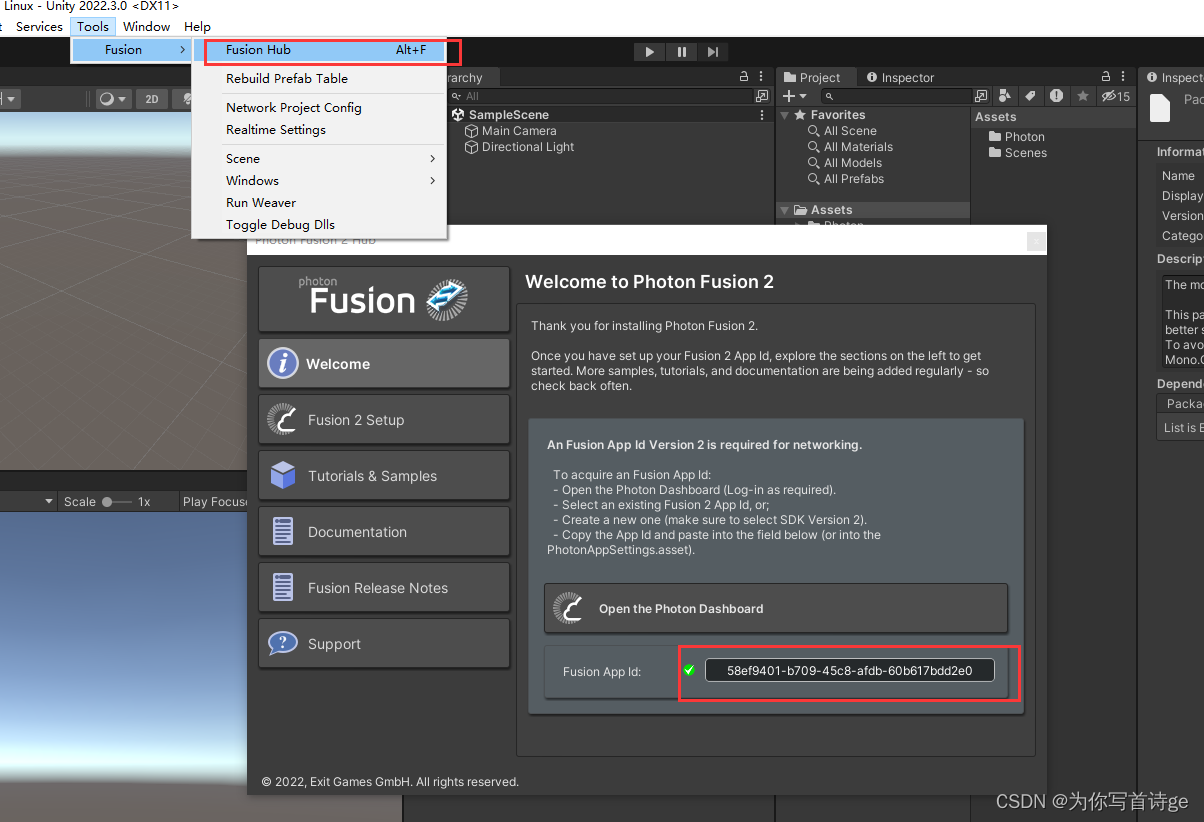Toggle hidden packages visibility count 15
Viewport: 1204px width, 822px height.
[1115, 96]
